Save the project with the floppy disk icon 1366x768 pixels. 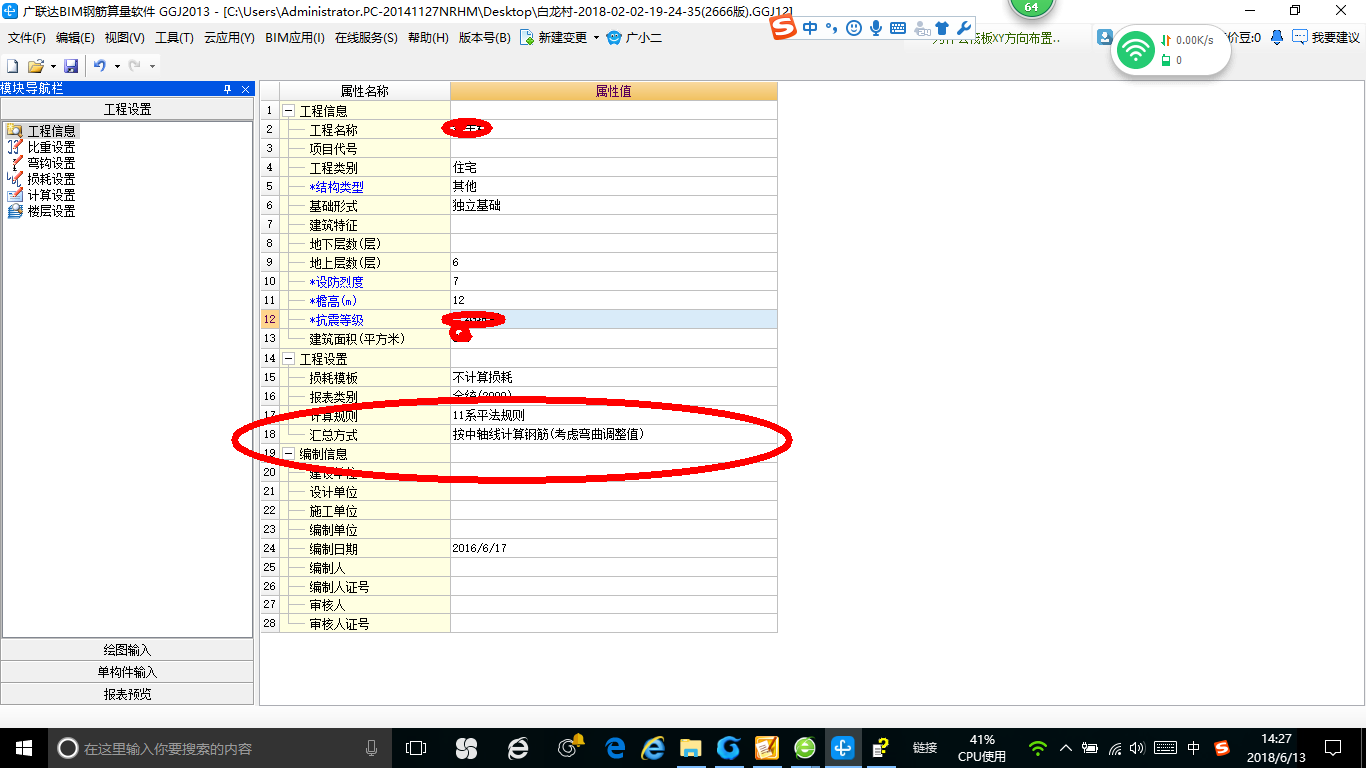(x=71, y=66)
